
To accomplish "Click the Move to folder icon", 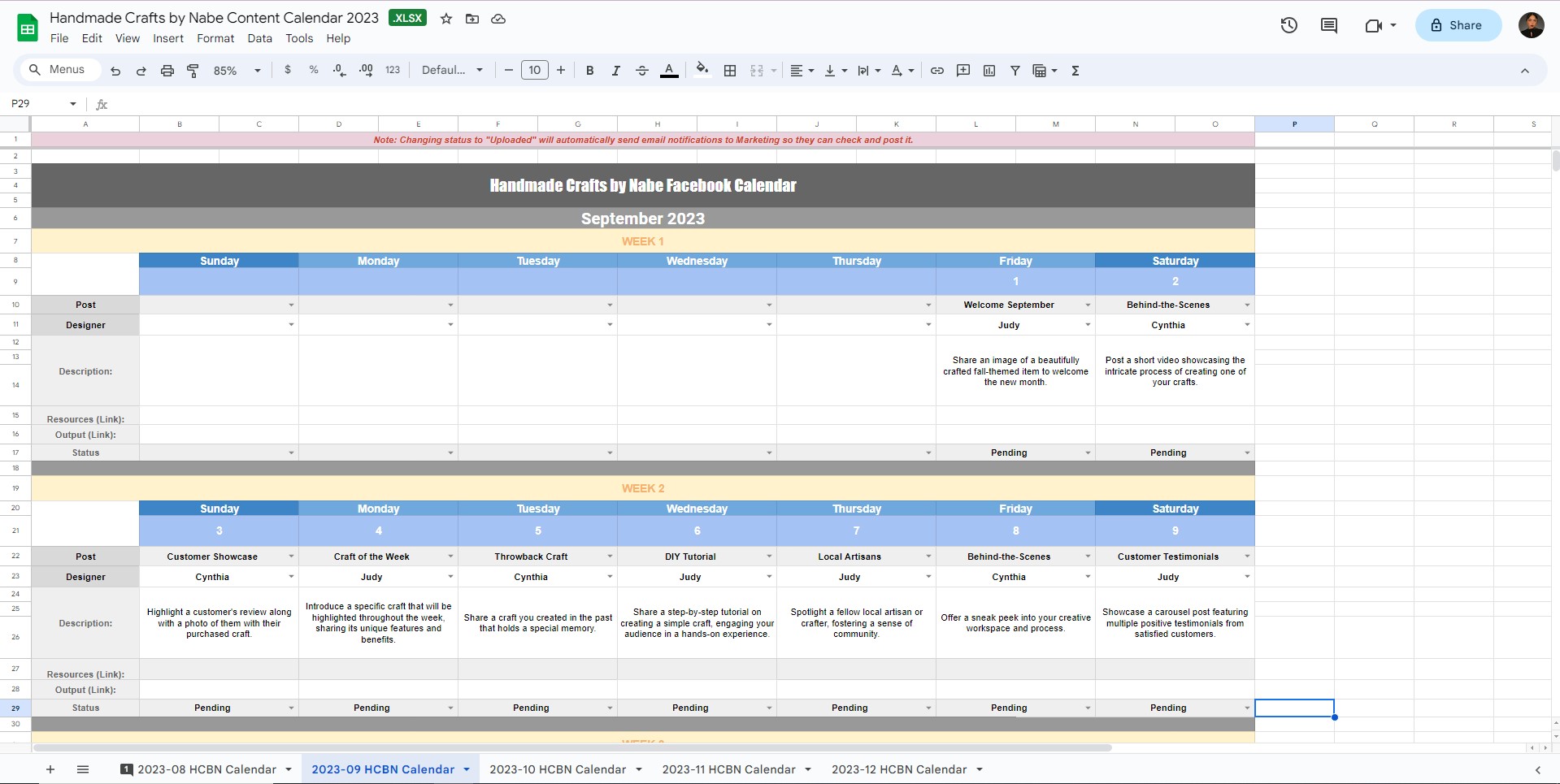I will point(472,19).
